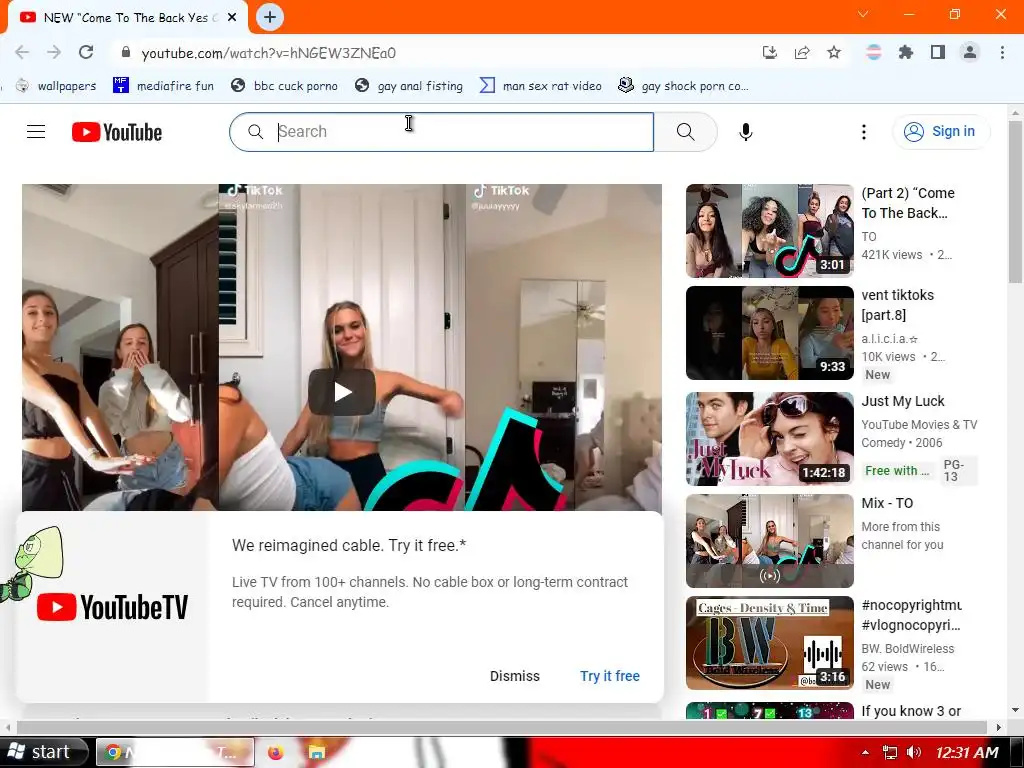Close the YouTube tab

[x=232, y=18]
